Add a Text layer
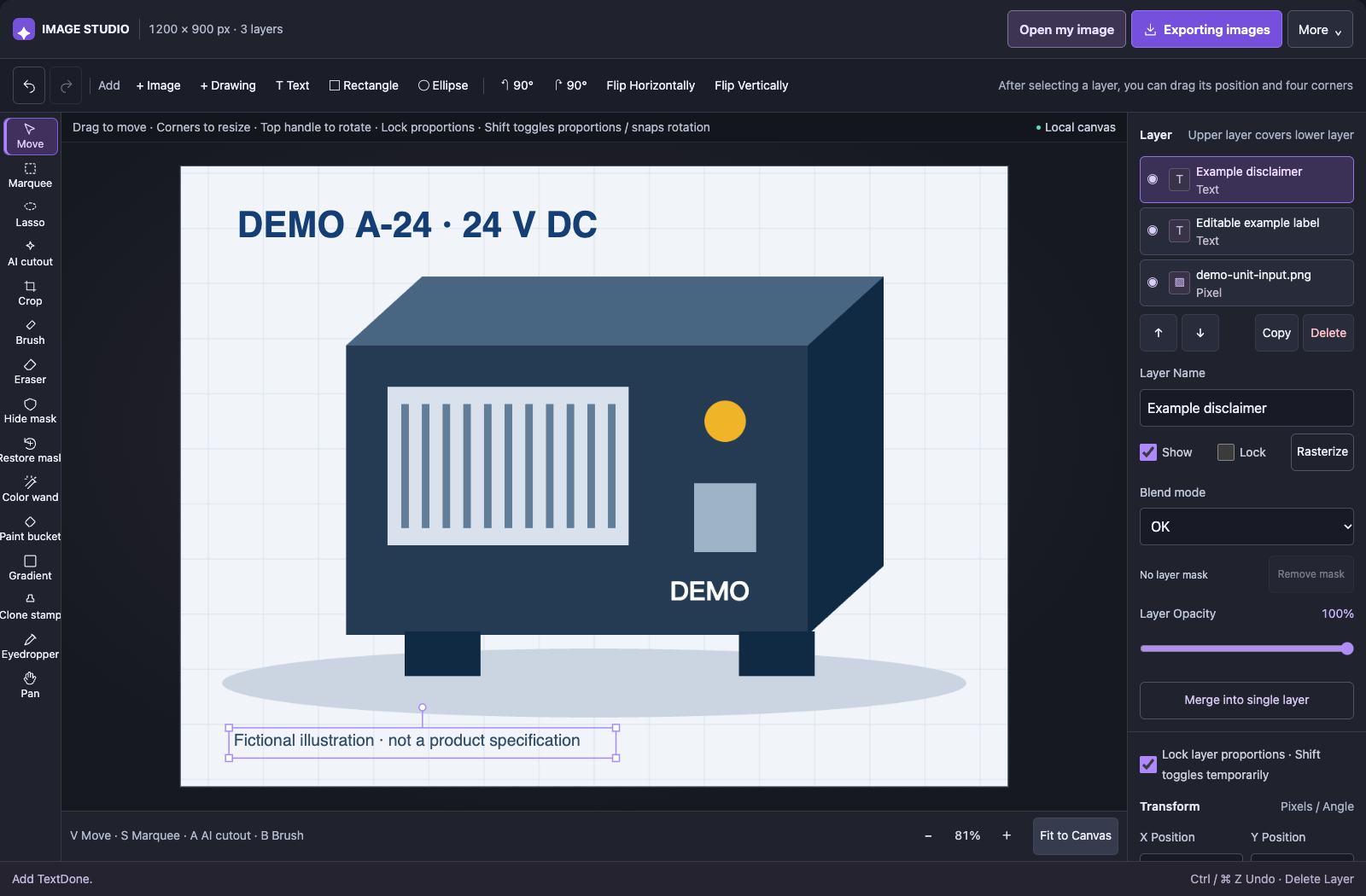 point(292,85)
